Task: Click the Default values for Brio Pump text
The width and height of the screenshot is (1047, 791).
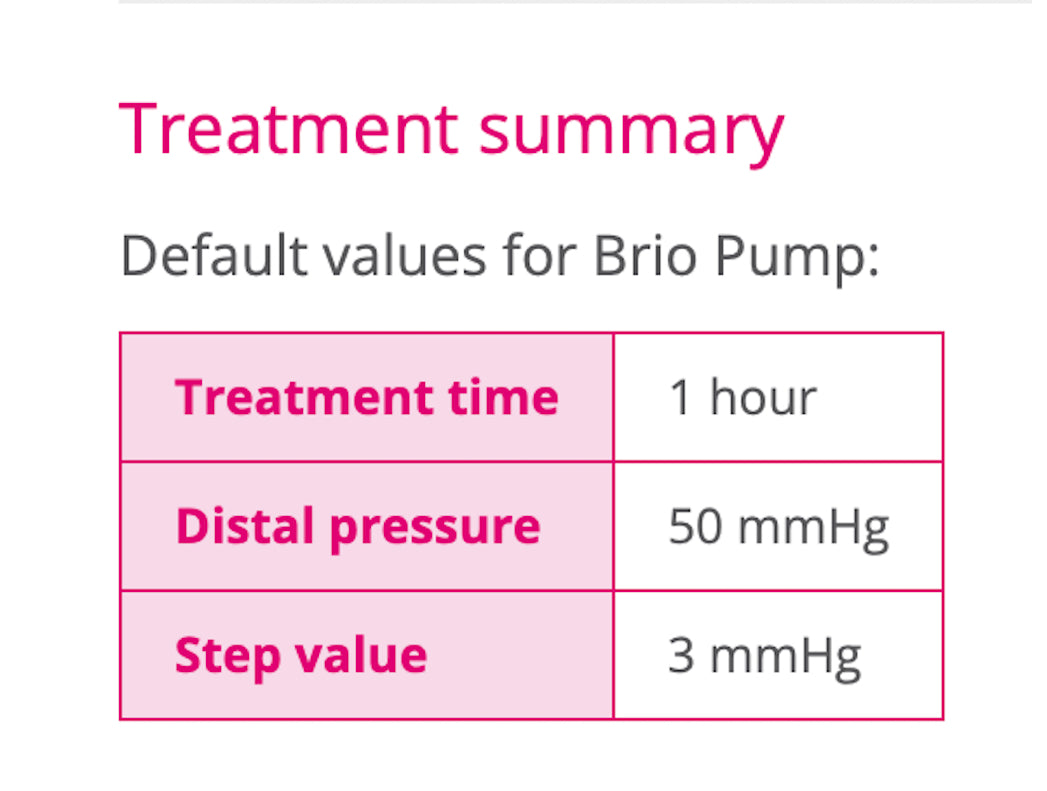Action: pos(500,256)
